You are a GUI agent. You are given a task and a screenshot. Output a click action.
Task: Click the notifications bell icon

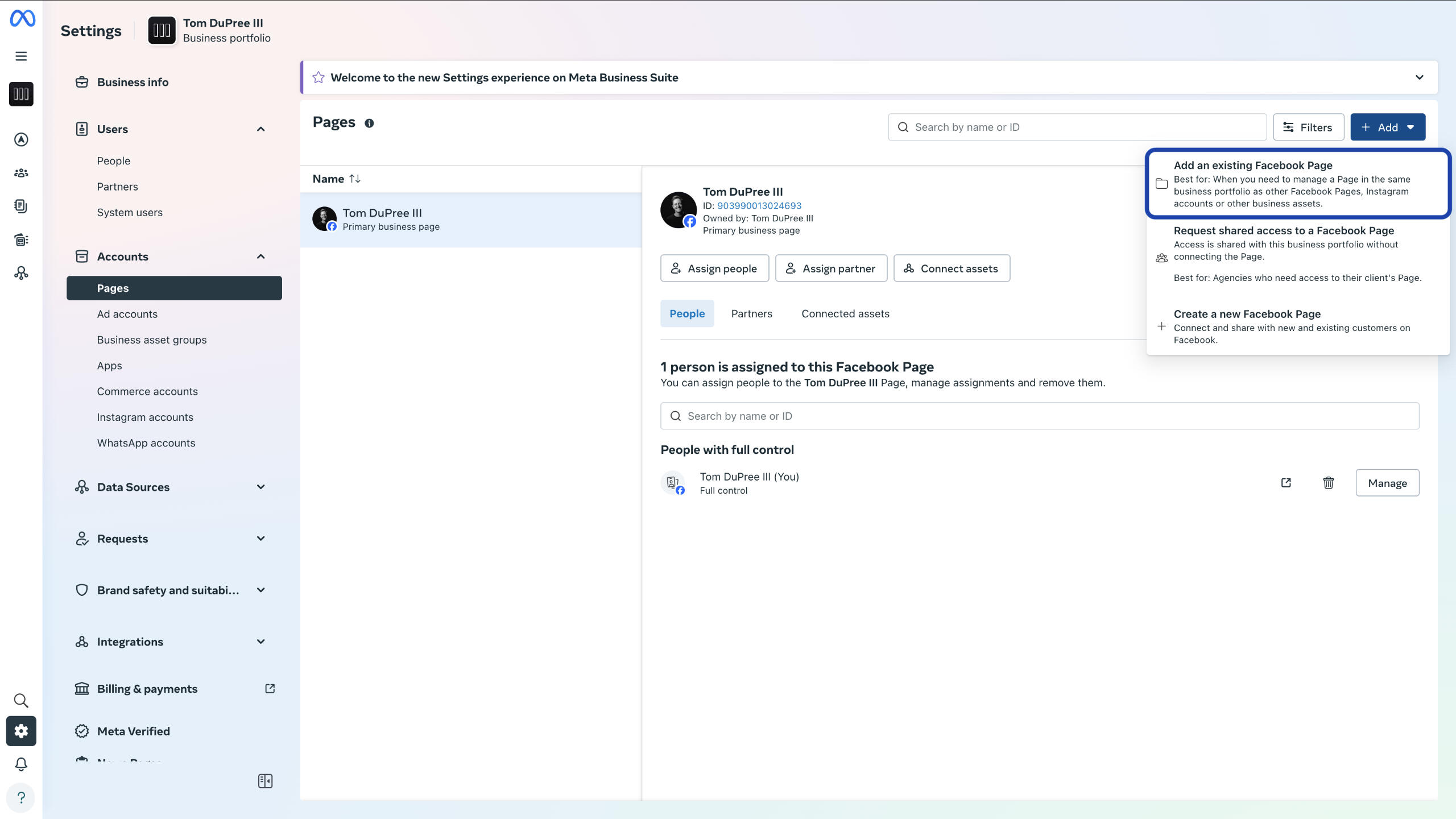point(21,764)
